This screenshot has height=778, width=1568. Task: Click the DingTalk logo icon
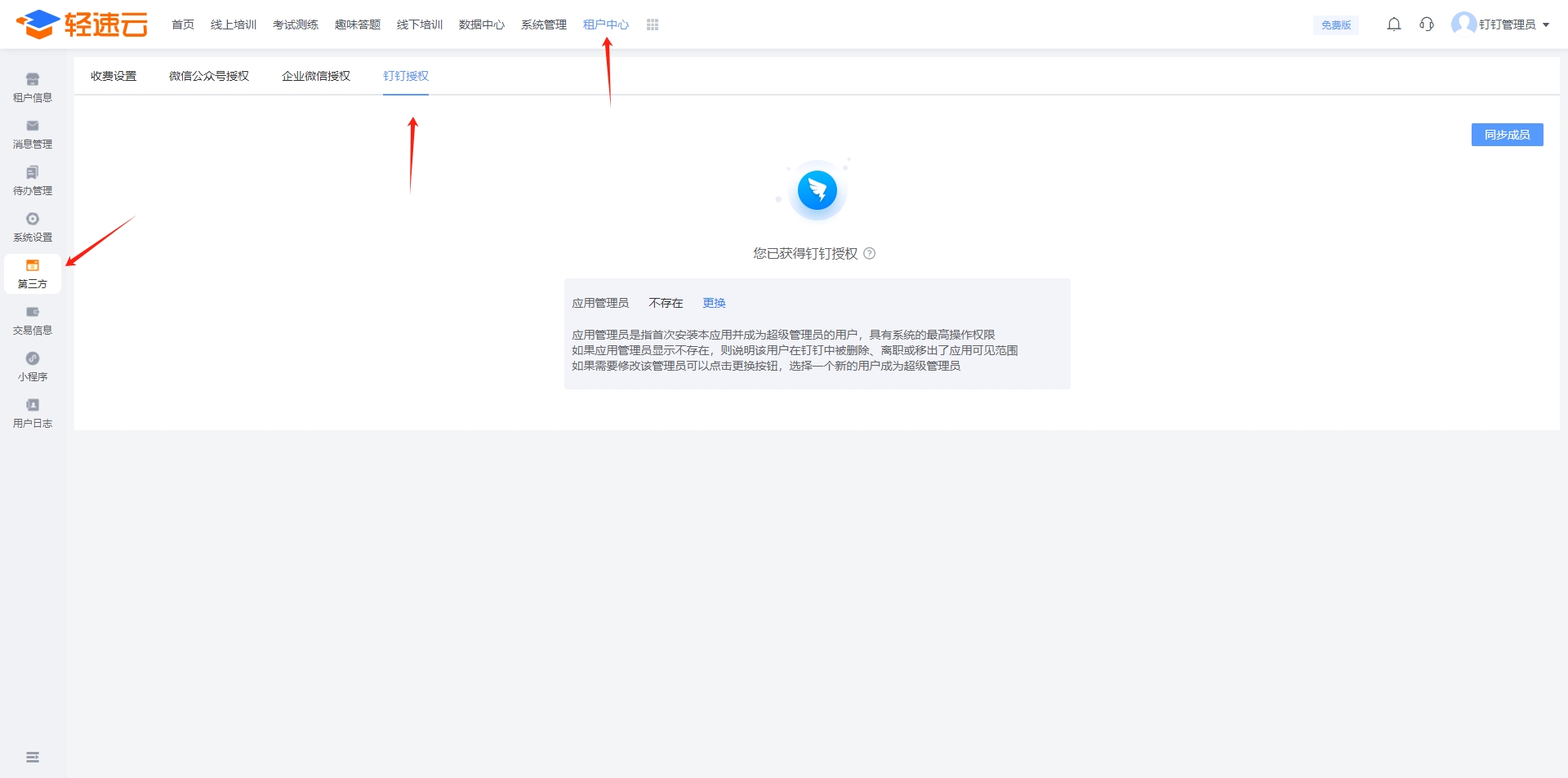[817, 190]
